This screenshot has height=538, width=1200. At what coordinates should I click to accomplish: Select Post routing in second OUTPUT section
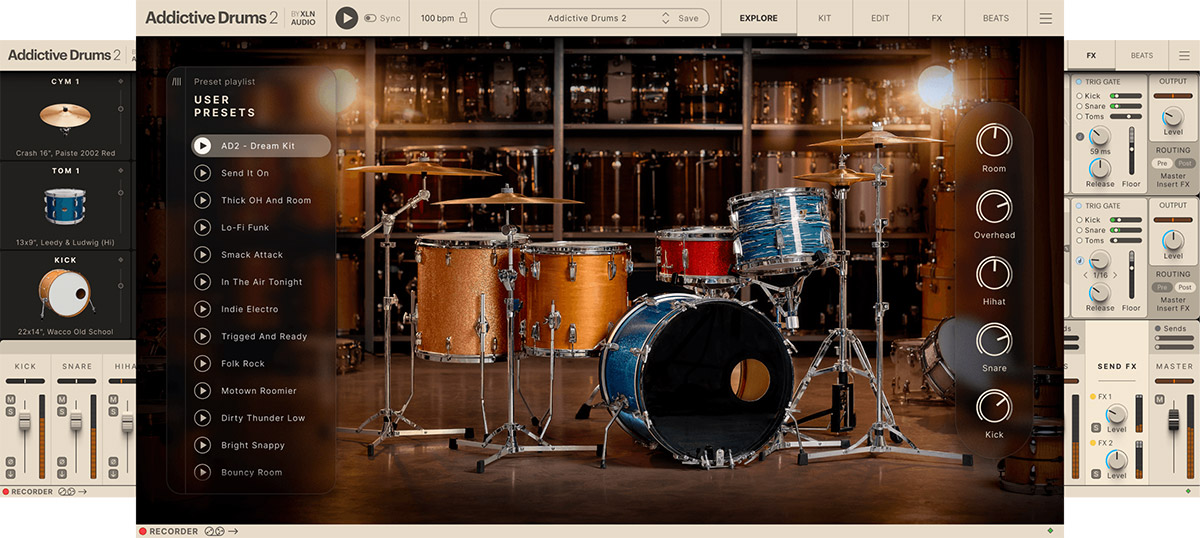point(1184,287)
